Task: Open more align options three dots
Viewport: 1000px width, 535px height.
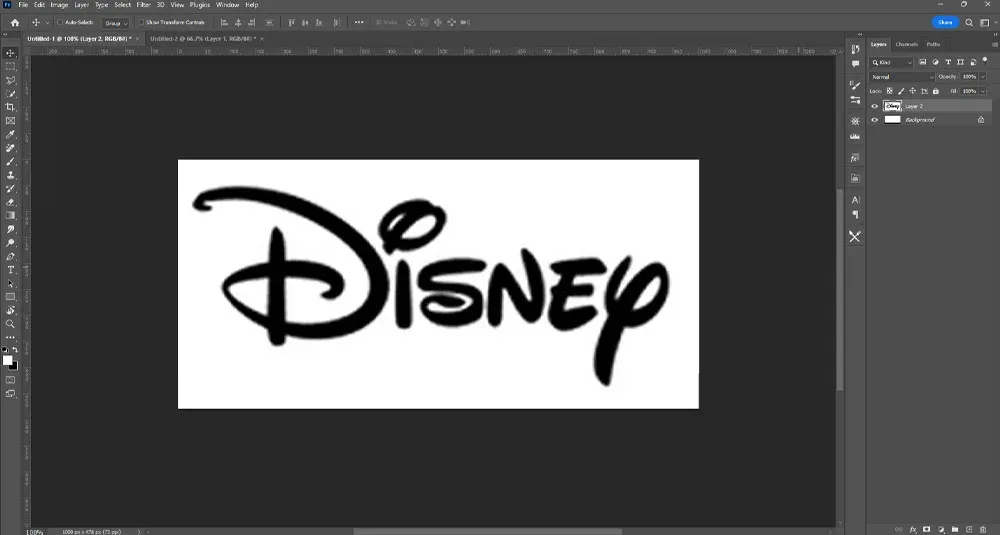Action: click(x=359, y=22)
